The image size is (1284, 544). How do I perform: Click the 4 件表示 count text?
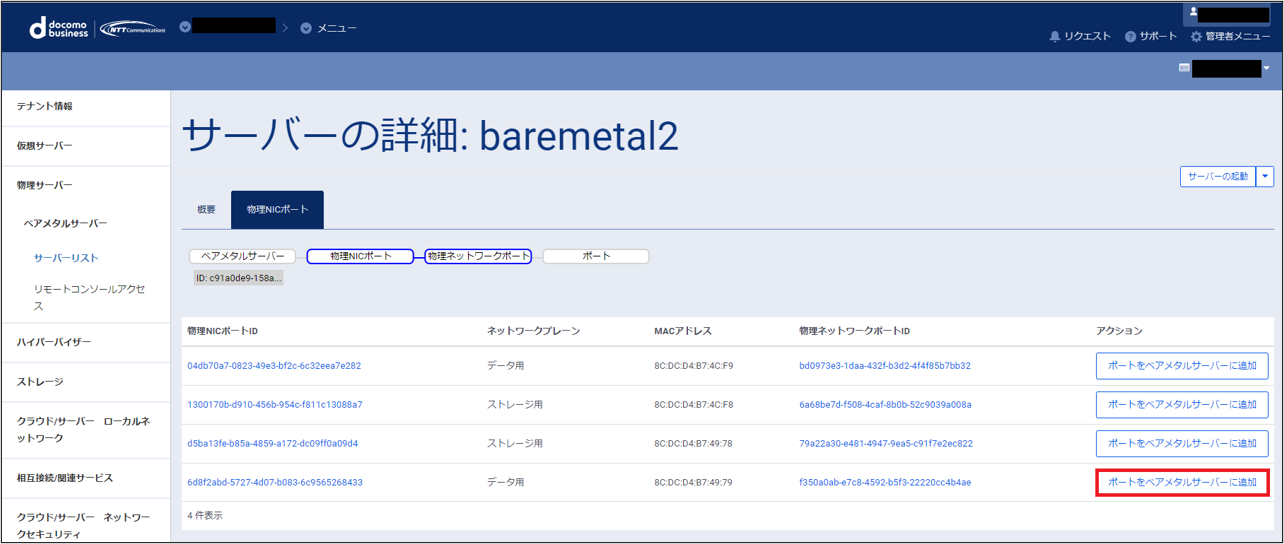tap(205, 516)
